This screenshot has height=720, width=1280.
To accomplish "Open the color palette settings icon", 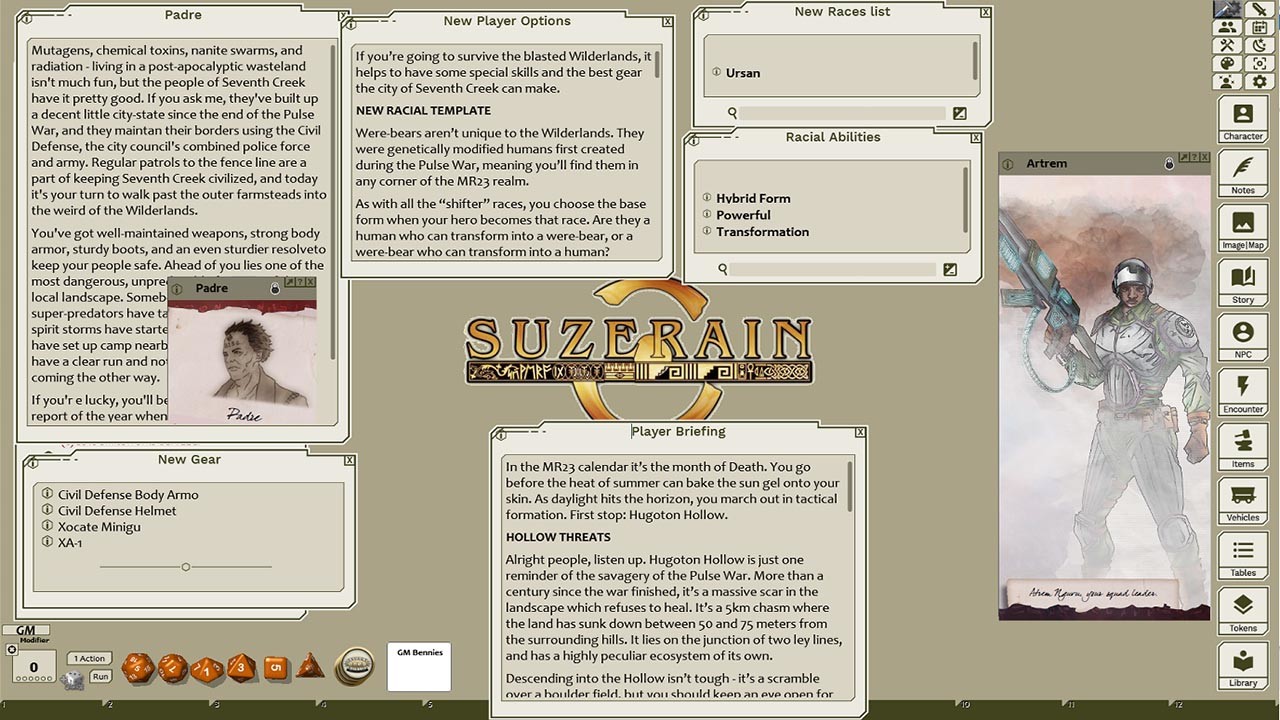I will point(1229,64).
